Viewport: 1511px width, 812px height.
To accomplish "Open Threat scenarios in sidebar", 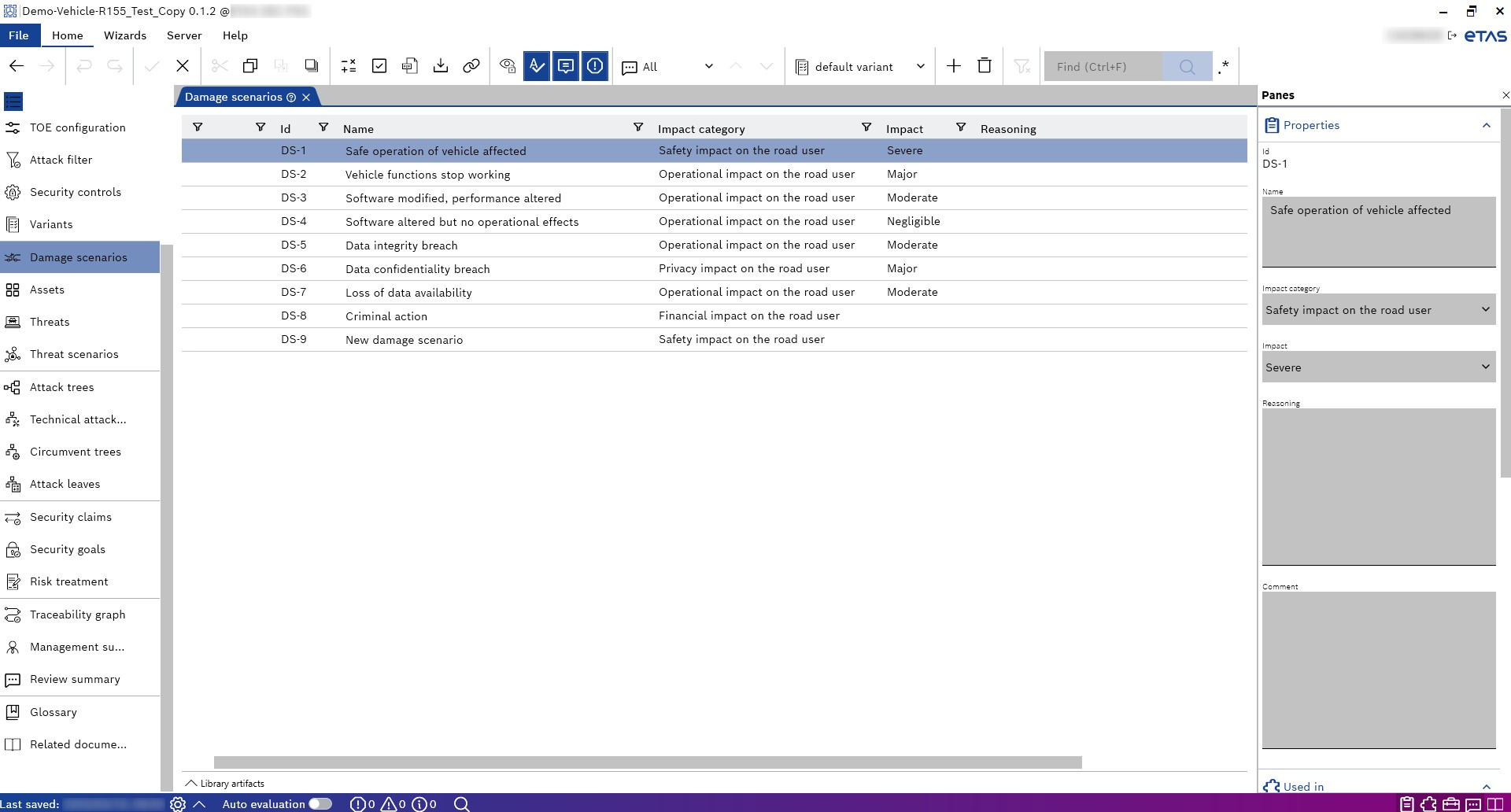I will point(74,354).
